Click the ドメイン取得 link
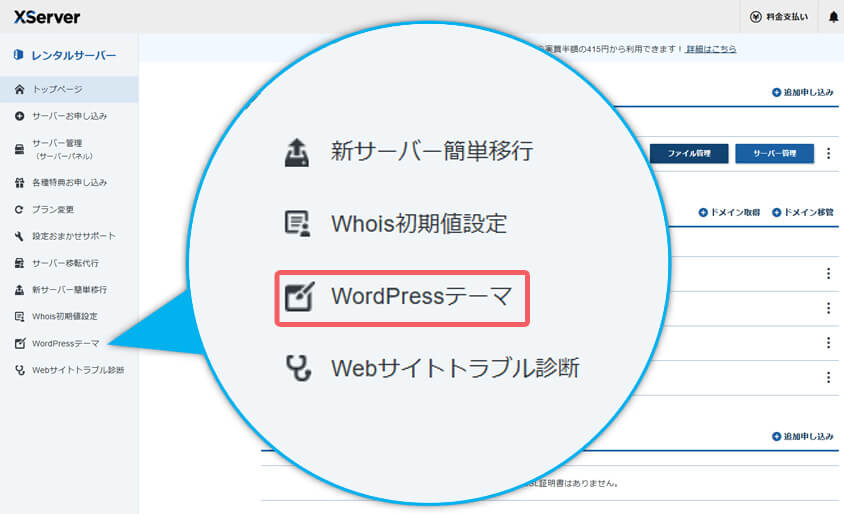Image resolution: width=844 pixels, height=514 pixels. click(729, 213)
